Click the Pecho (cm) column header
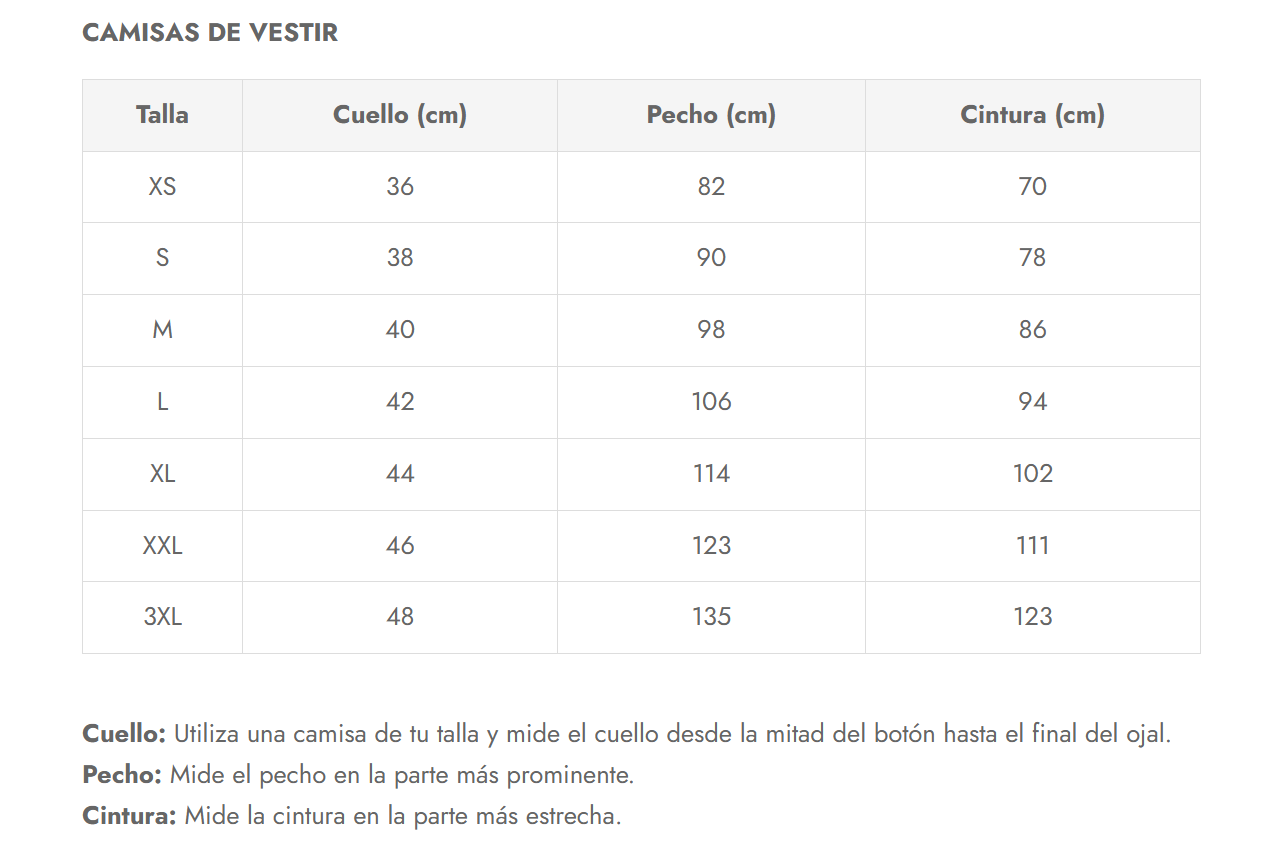1269x852 pixels. tap(711, 115)
